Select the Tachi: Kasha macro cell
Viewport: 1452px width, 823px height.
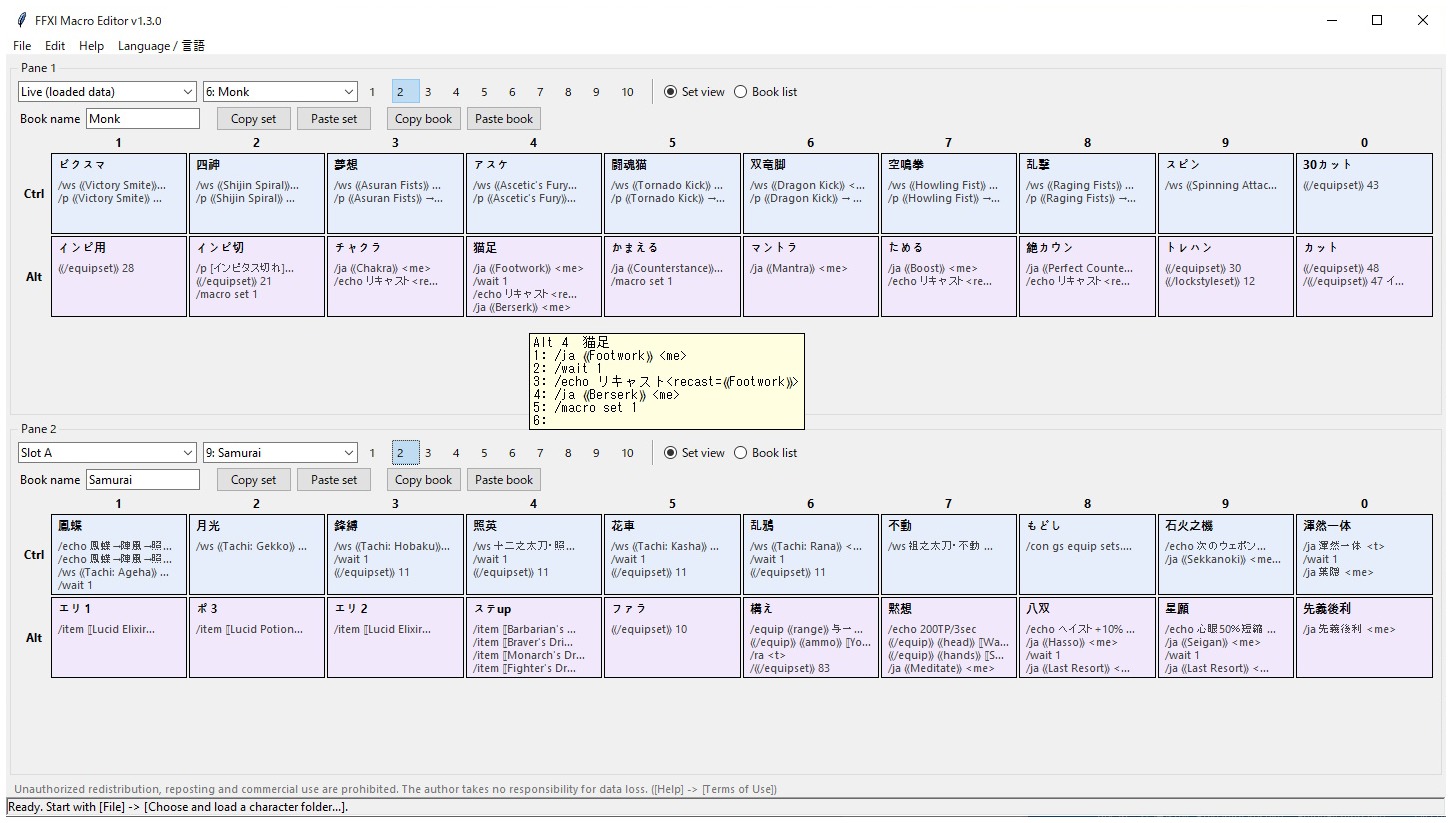click(673, 555)
